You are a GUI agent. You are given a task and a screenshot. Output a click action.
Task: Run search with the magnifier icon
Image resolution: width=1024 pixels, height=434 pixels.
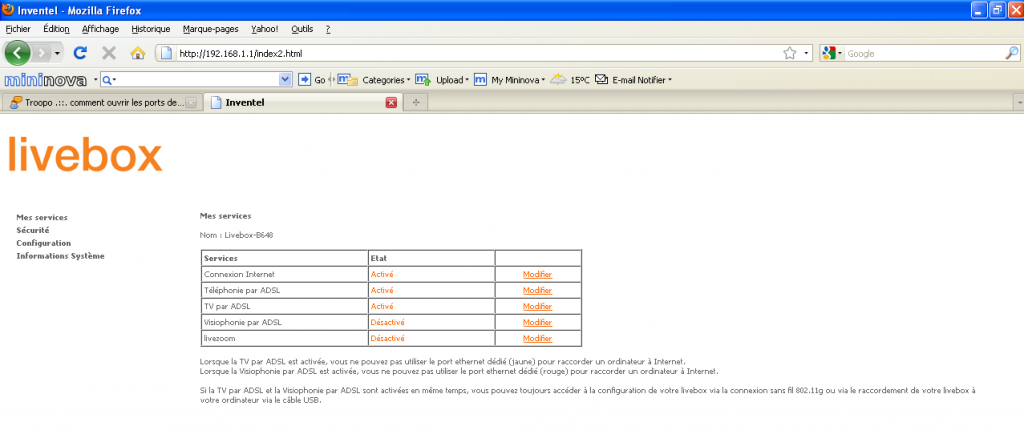tap(1011, 54)
